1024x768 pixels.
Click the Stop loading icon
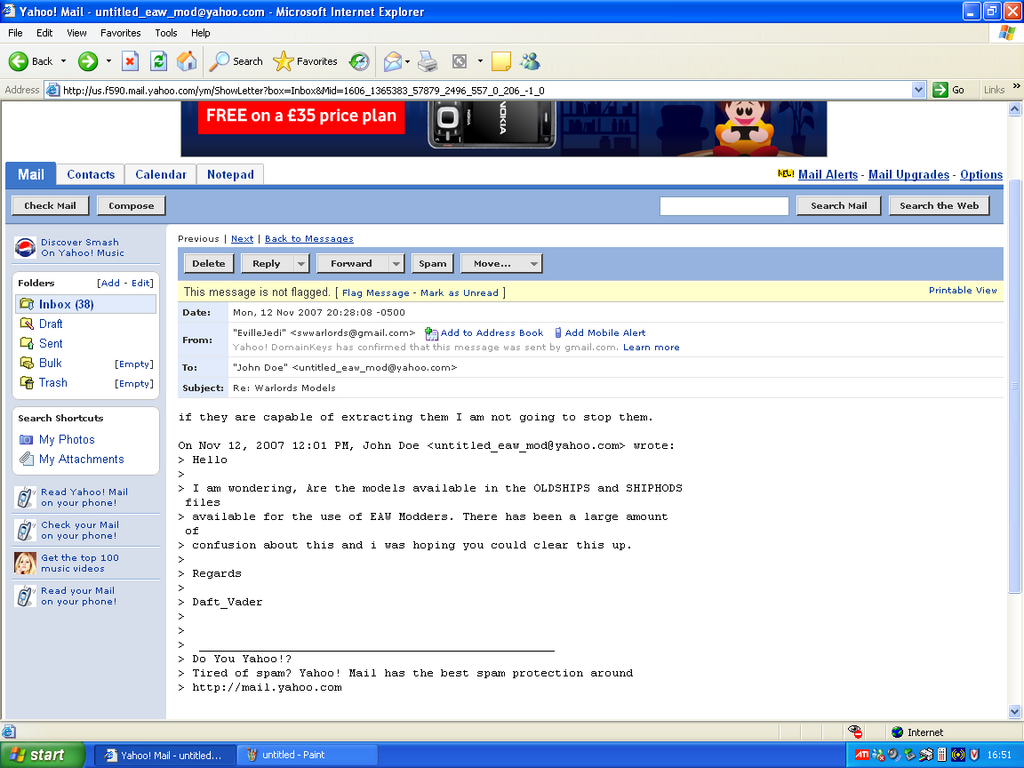pos(130,61)
